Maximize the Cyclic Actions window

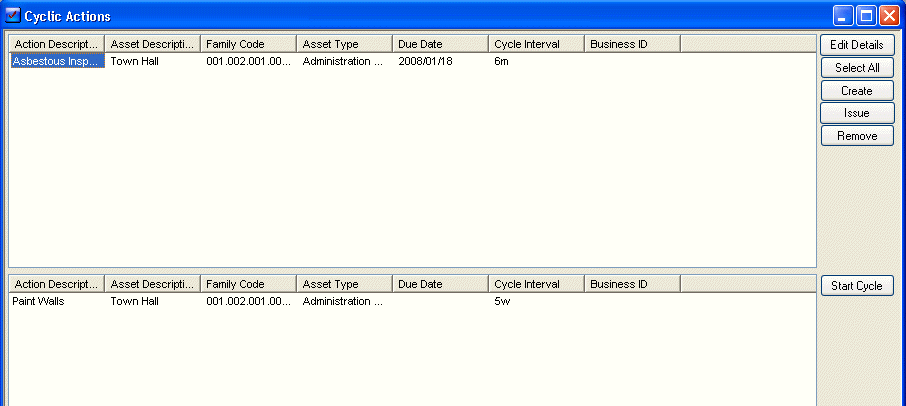866,16
